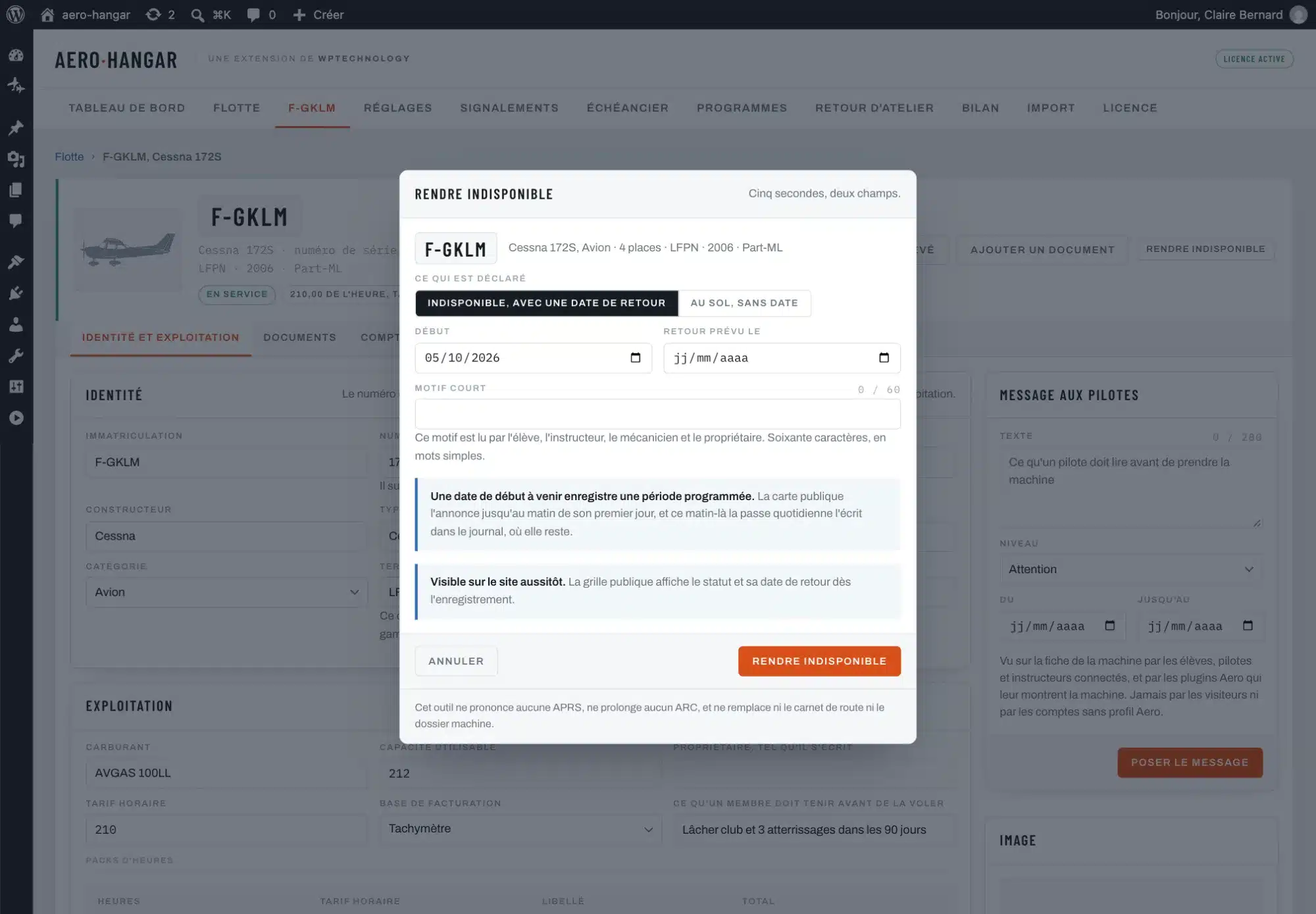The width and height of the screenshot is (1316, 914).
Task: Open the collapse menu play icon
Action: click(16, 418)
